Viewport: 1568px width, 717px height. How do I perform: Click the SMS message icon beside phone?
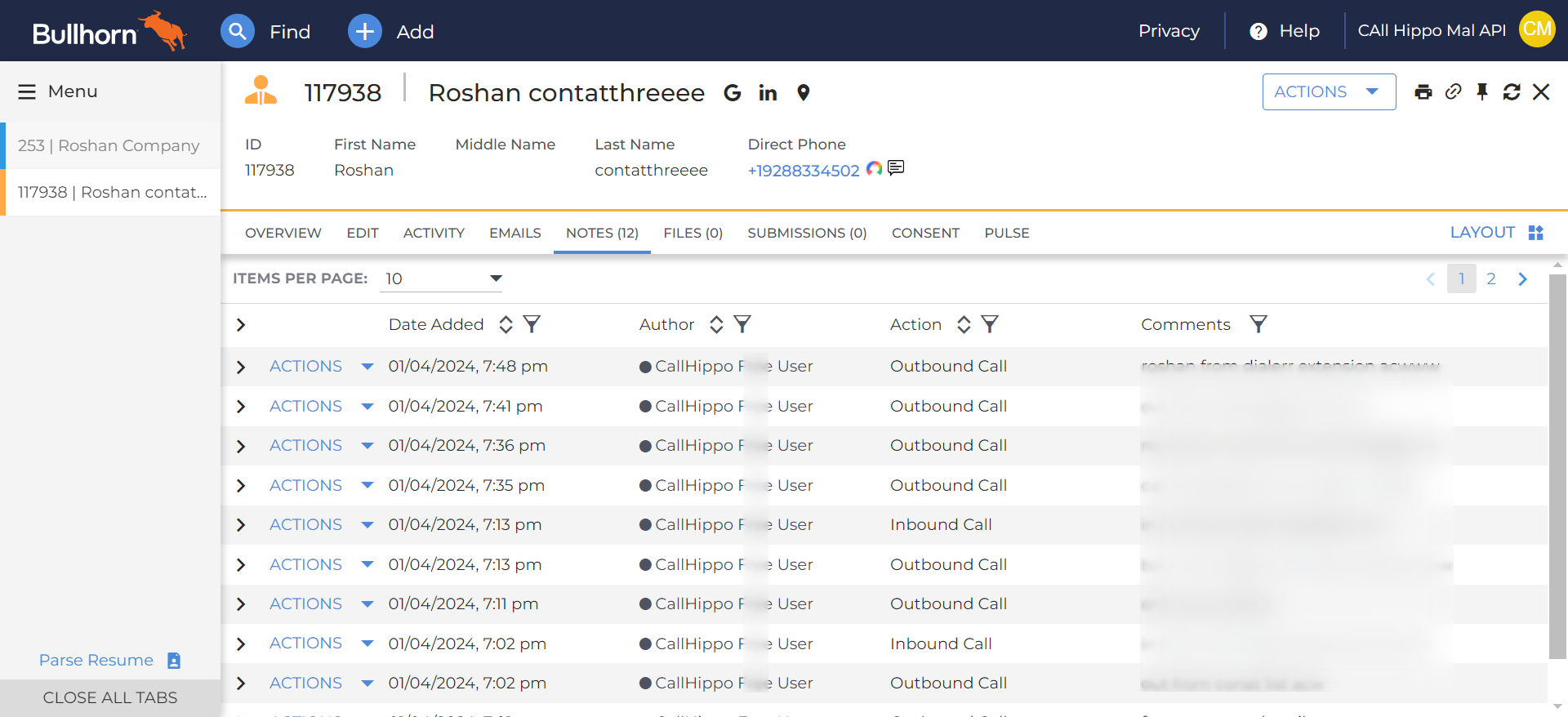click(x=896, y=168)
